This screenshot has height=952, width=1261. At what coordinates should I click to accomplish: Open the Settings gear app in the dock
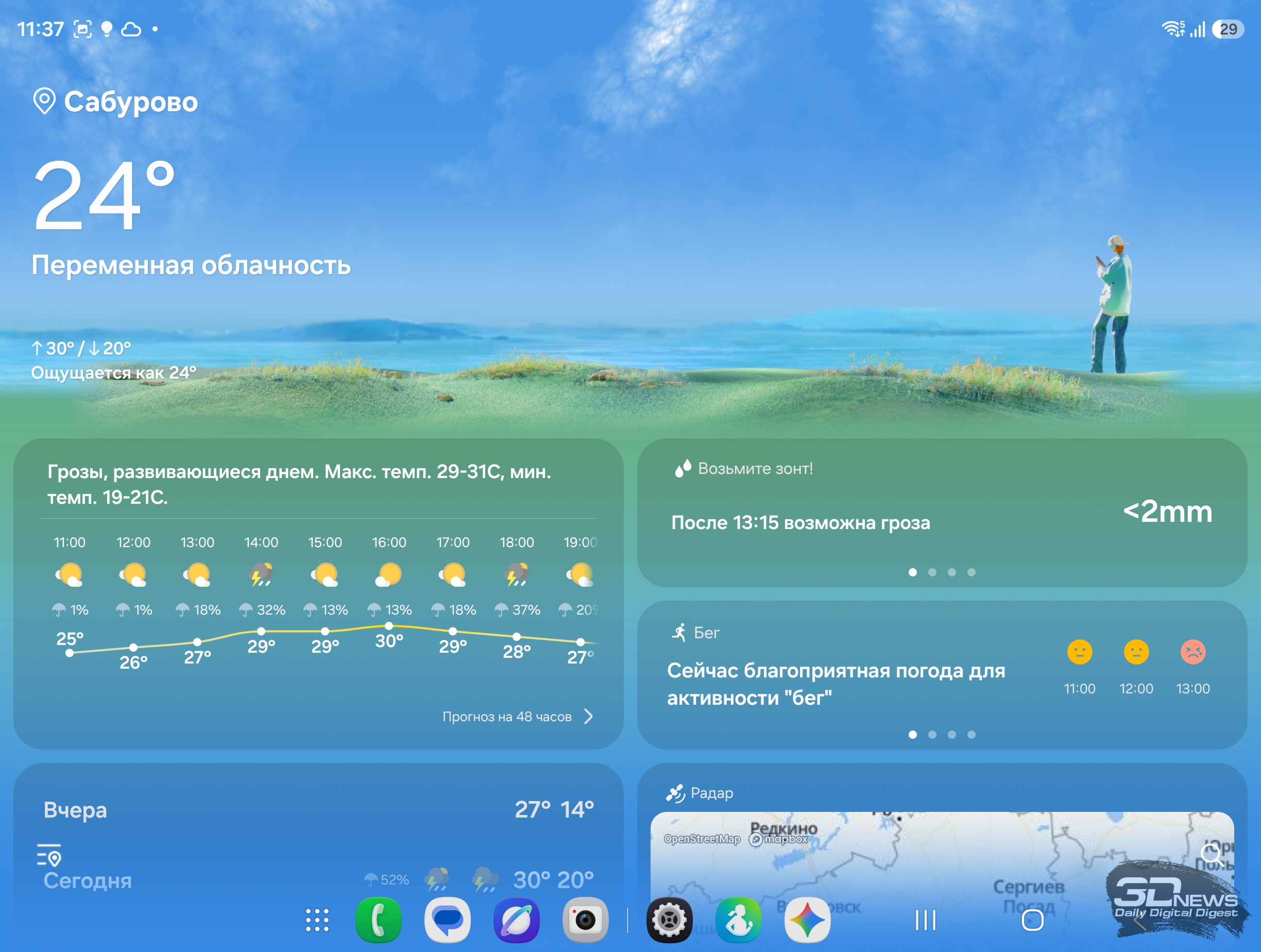point(669,920)
